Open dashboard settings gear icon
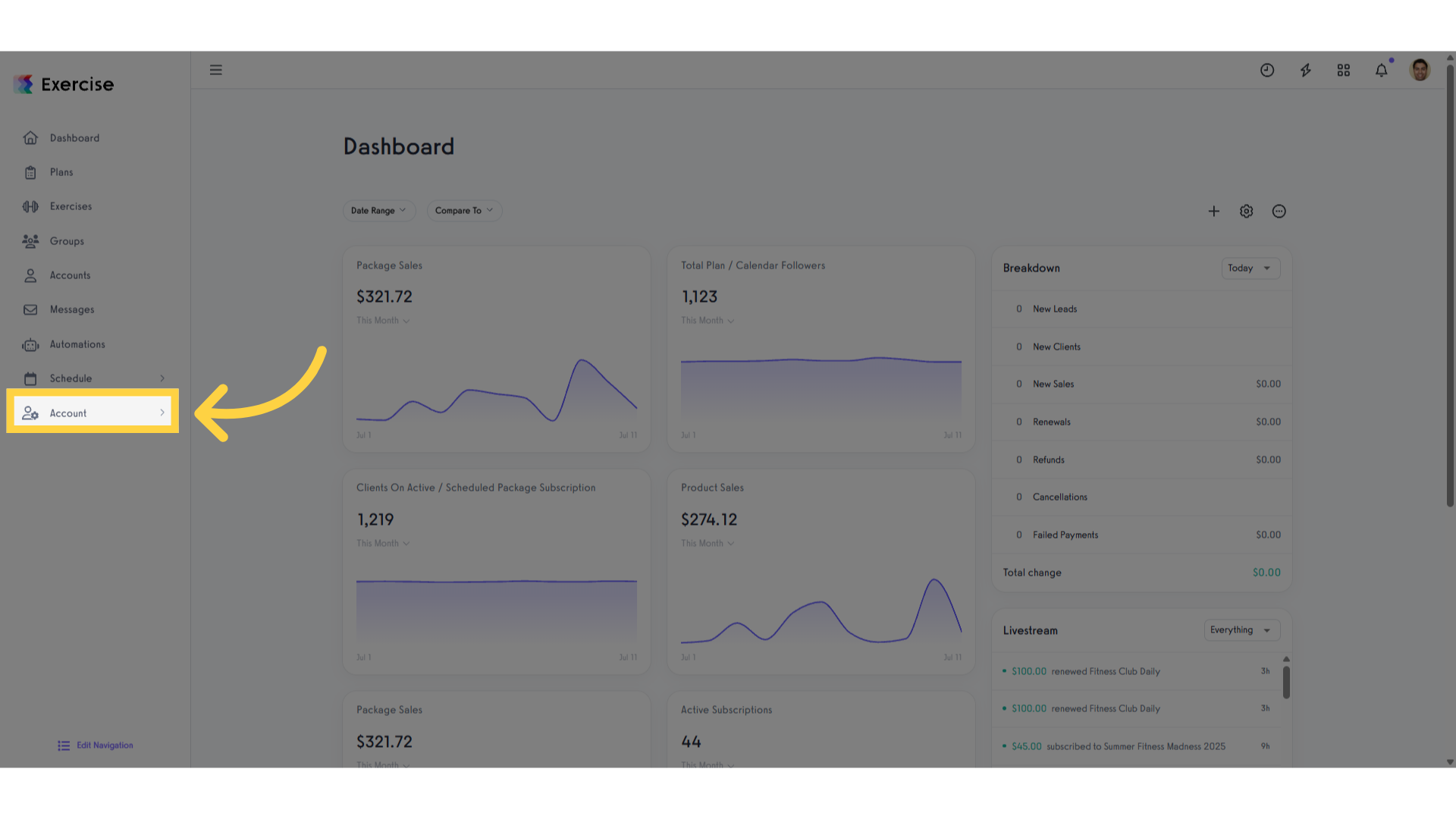 (1247, 212)
